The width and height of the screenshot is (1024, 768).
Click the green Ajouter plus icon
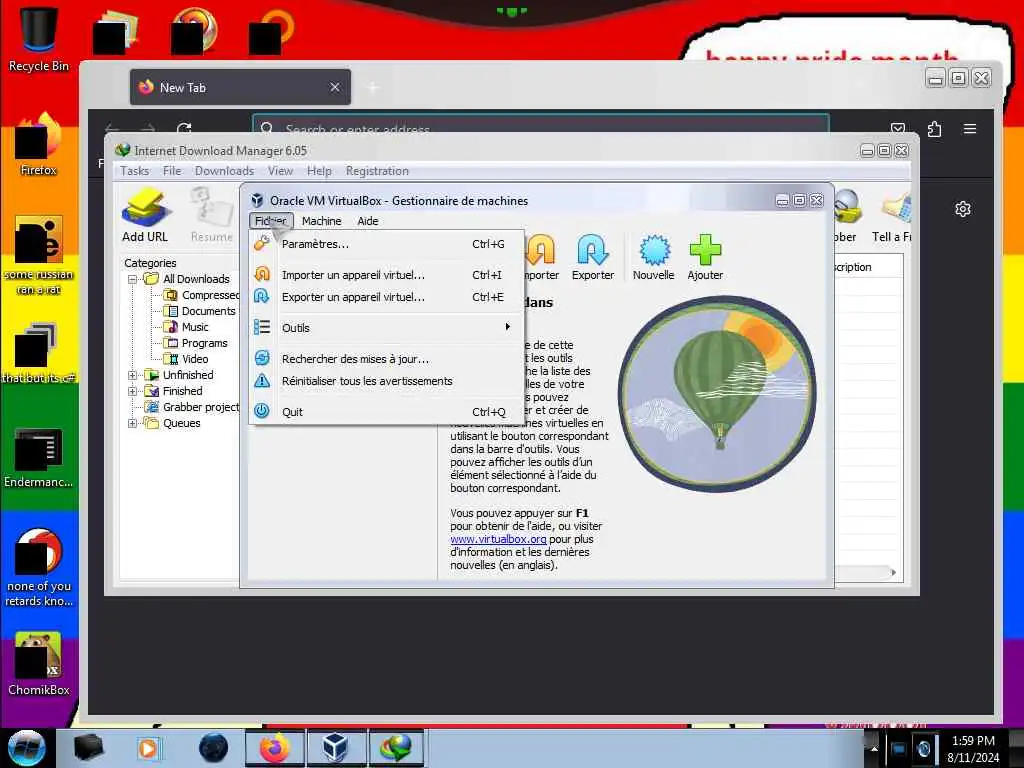click(705, 250)
